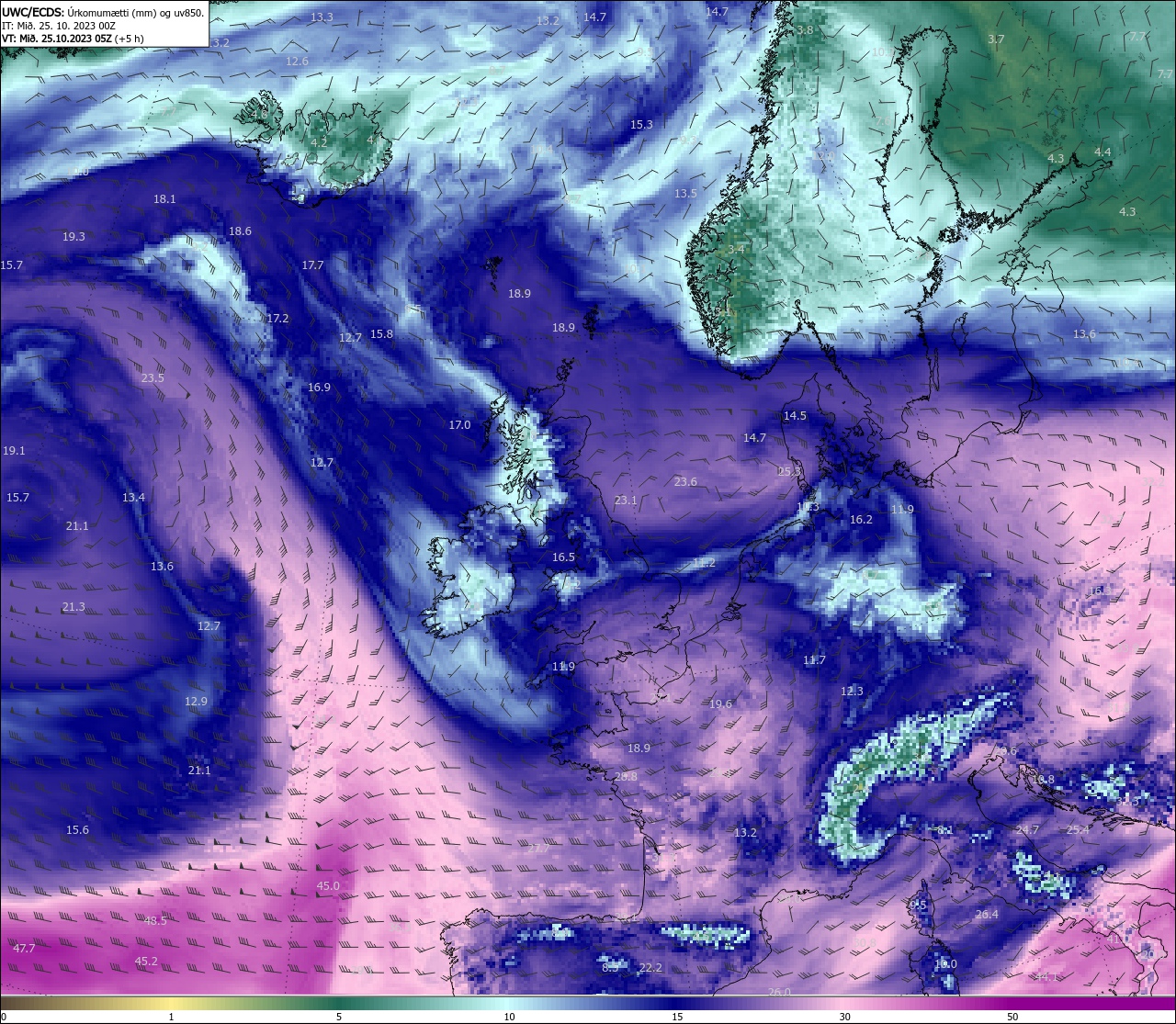Click the map value '3.7'
Screen dimensions: 1176x1024
(x=996, y=39)
